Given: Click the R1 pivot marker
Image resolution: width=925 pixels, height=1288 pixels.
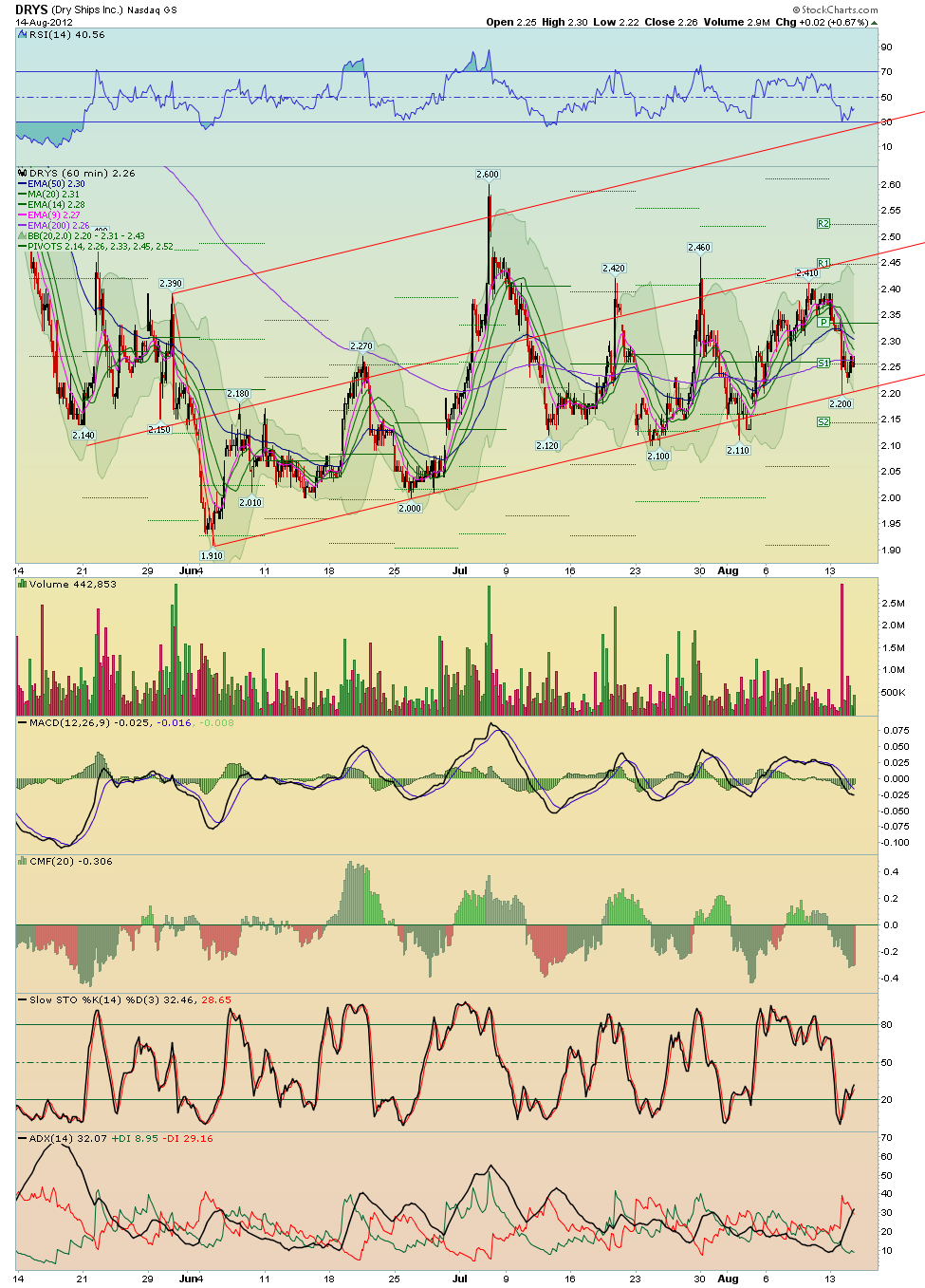Looking at the screenshot, I should pyautogui.click(x=823, y=263).
